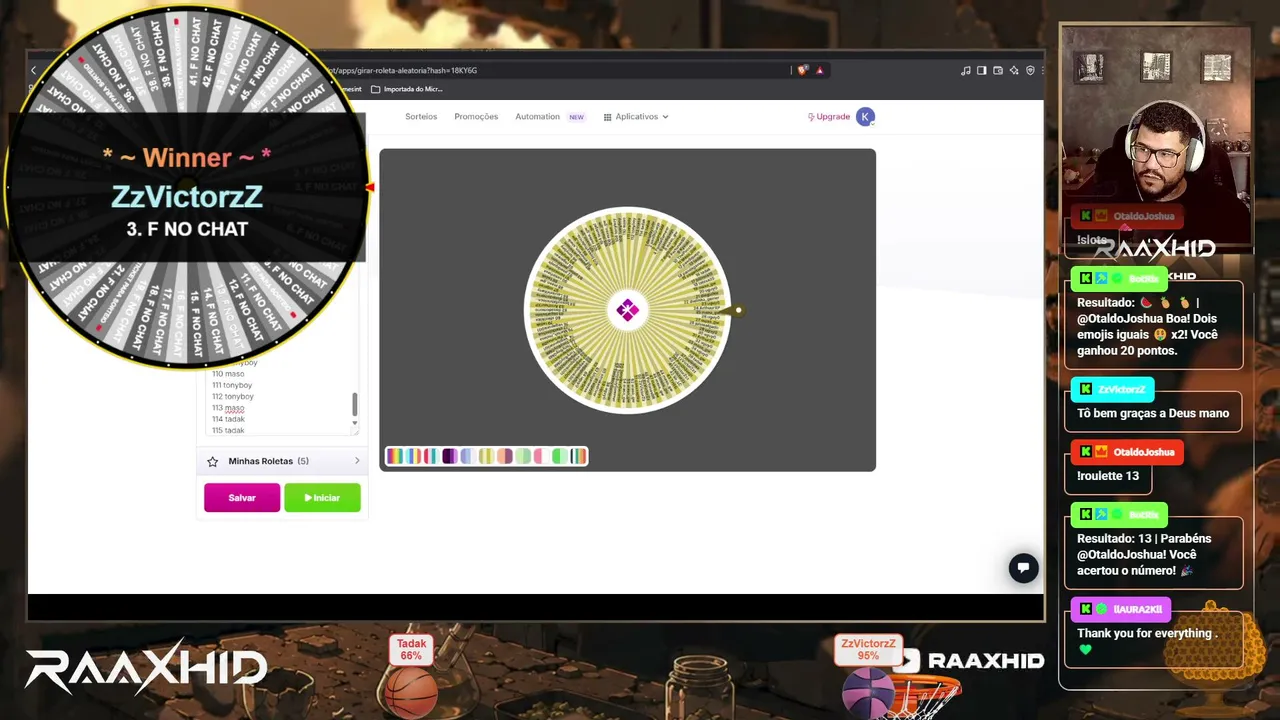Click the ZzVictorzZ username in chat

coord(1122,389)
